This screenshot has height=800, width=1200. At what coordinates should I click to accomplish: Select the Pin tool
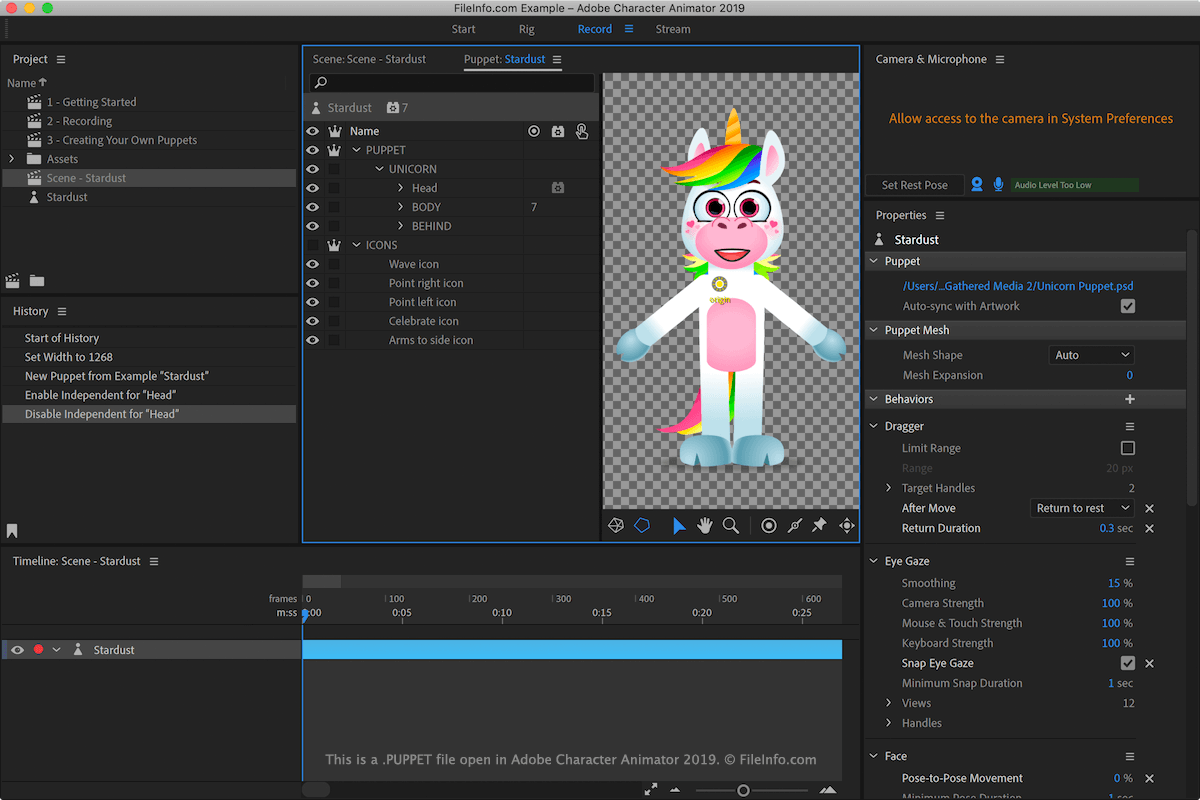[819, 525]
